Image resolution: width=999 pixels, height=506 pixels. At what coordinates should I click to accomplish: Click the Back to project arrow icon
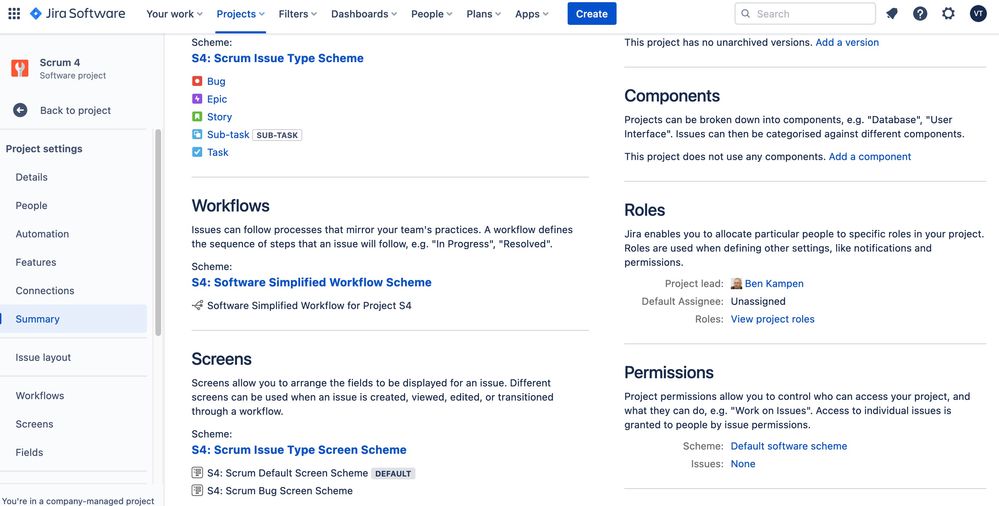[x=20, y=110]
